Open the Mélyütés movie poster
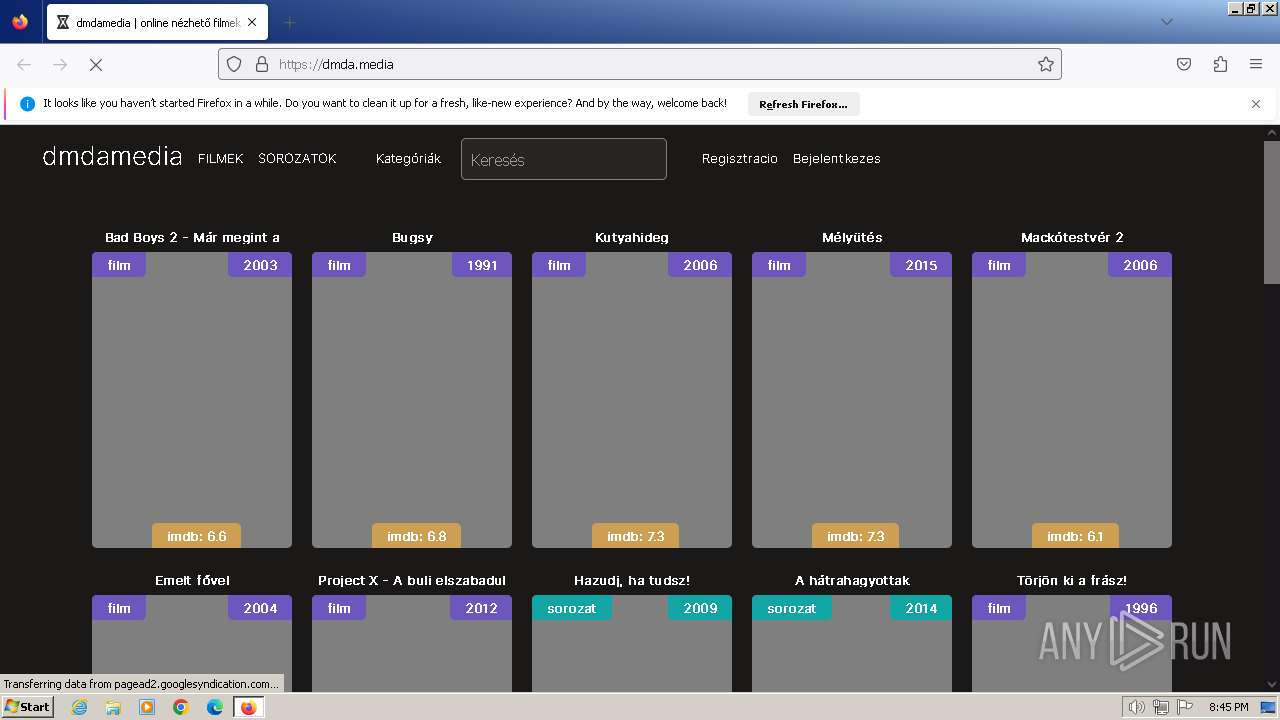Screen dimensions: 1280x720 [852, 400]
